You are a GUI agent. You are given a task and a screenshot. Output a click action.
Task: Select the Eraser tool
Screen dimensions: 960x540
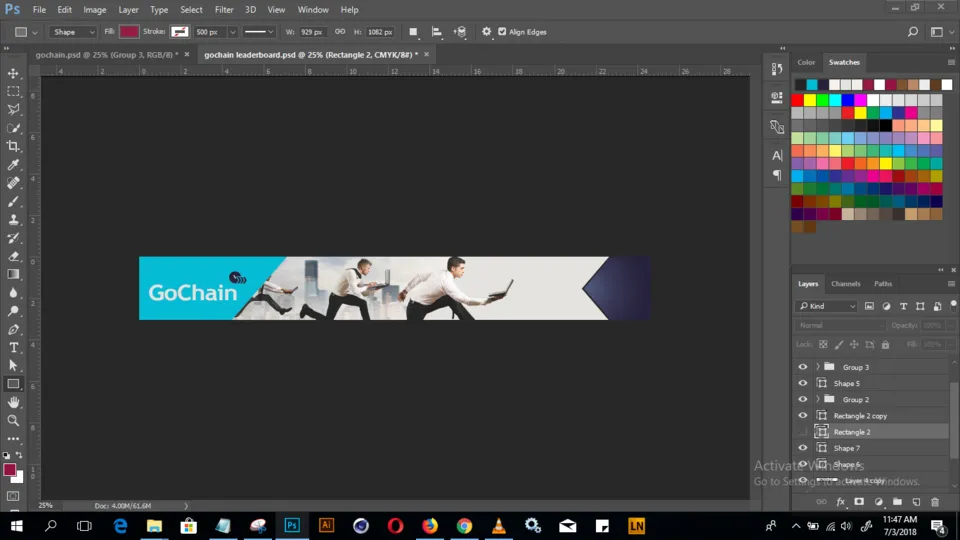pyautogui.click(x=13, y=257)
